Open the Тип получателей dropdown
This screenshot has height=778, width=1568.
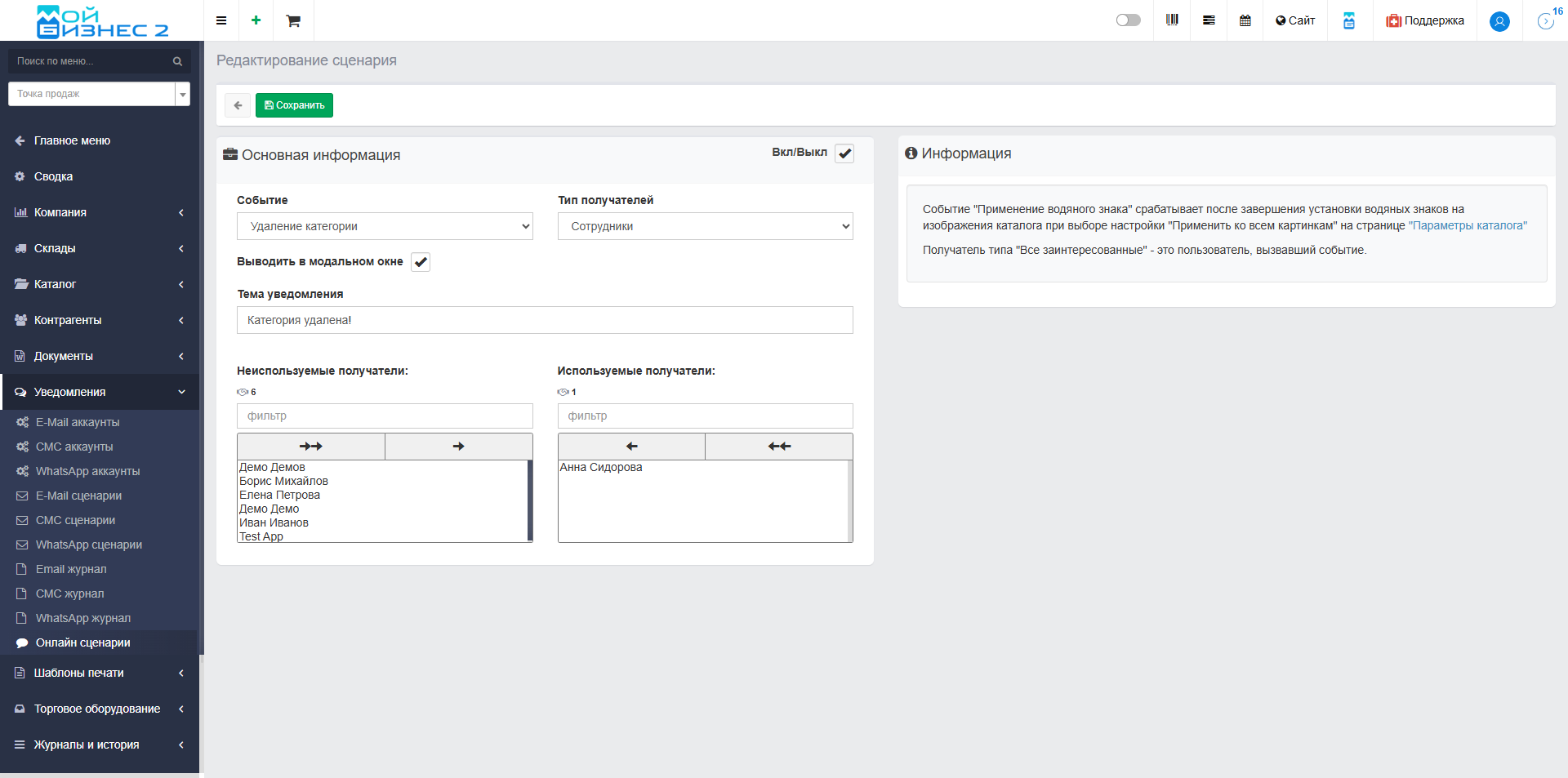coord(705,226)
